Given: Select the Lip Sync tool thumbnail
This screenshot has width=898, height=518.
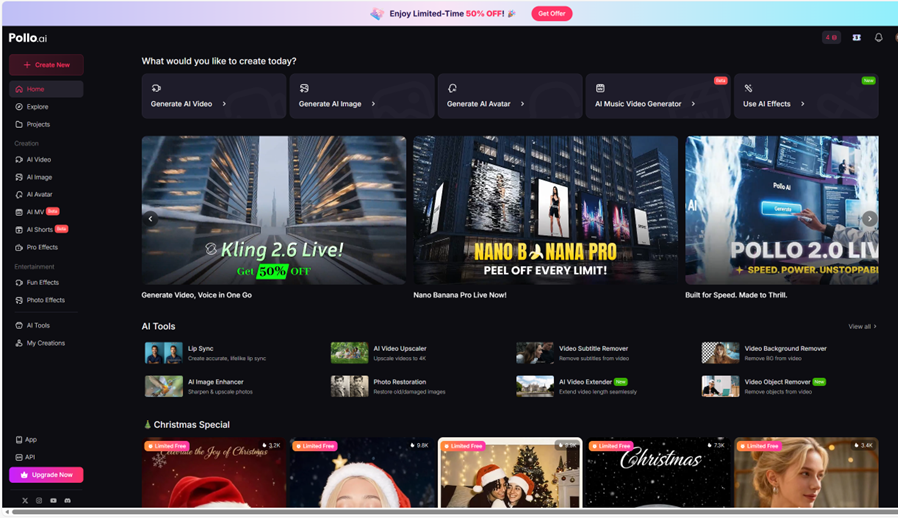Looking at the screenshot, I should pos(164,353).
